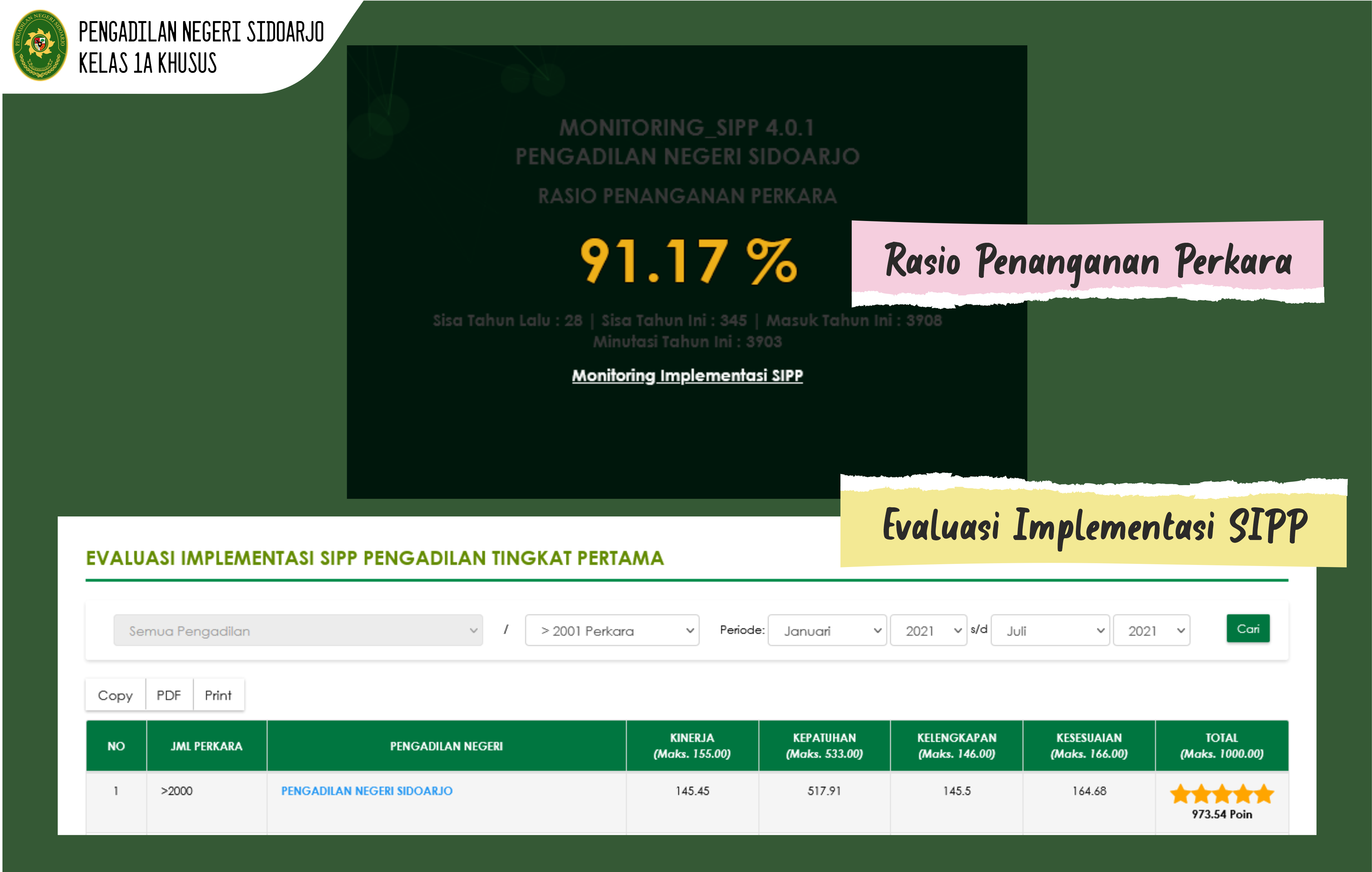
Task: Click the green Cari button
Action: click(x=1248, y=628)
